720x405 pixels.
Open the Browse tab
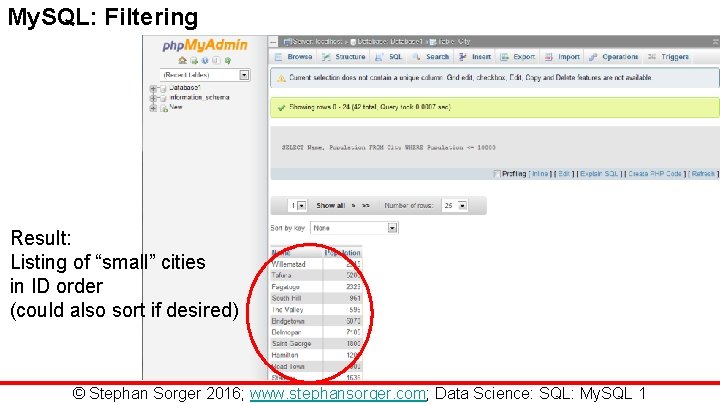pos(294,56)
